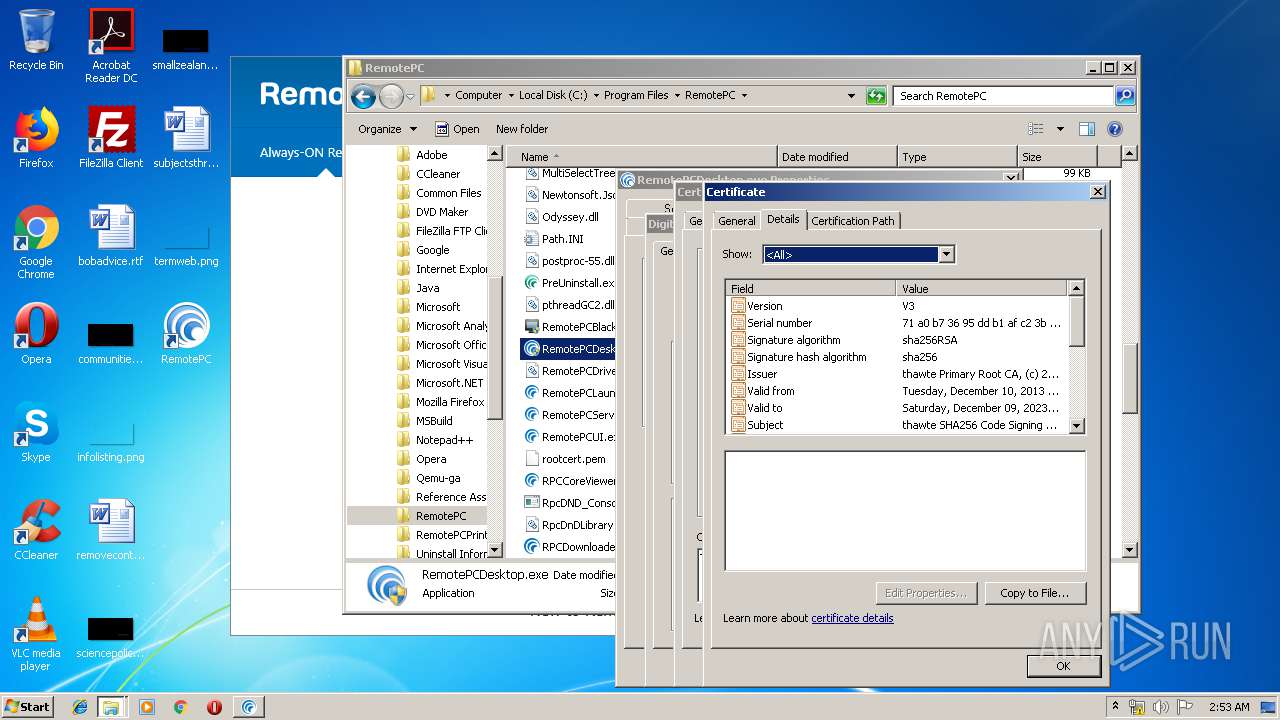Click Chrome icon in taskbar
Image resolution: width=1280 pixels, height=720 pixels.
(x=181, y=707)
